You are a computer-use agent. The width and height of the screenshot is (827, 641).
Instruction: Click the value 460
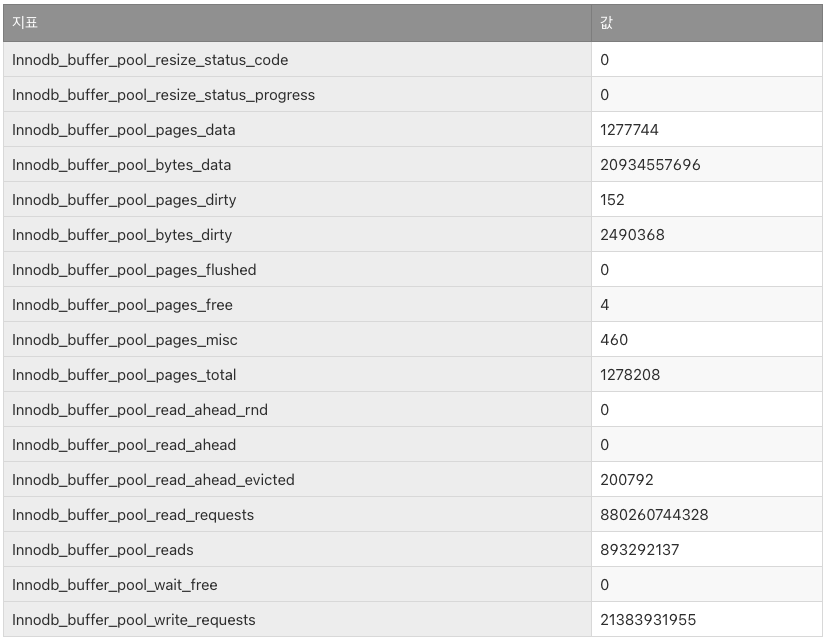pos(614,340)
